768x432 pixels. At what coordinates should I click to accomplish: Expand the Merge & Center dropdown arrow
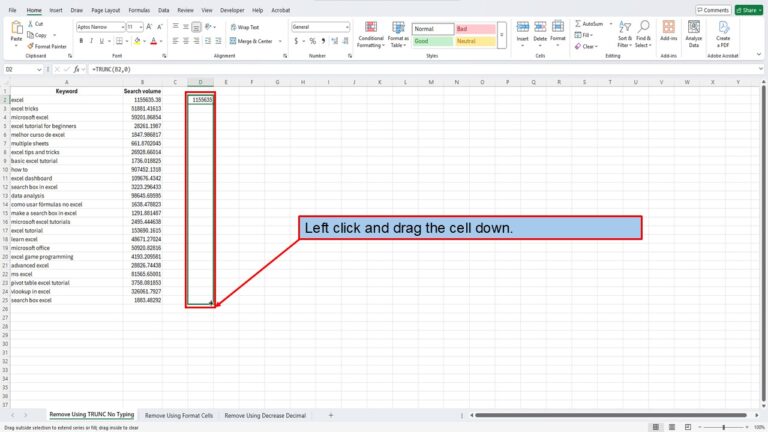coord(280,41)
